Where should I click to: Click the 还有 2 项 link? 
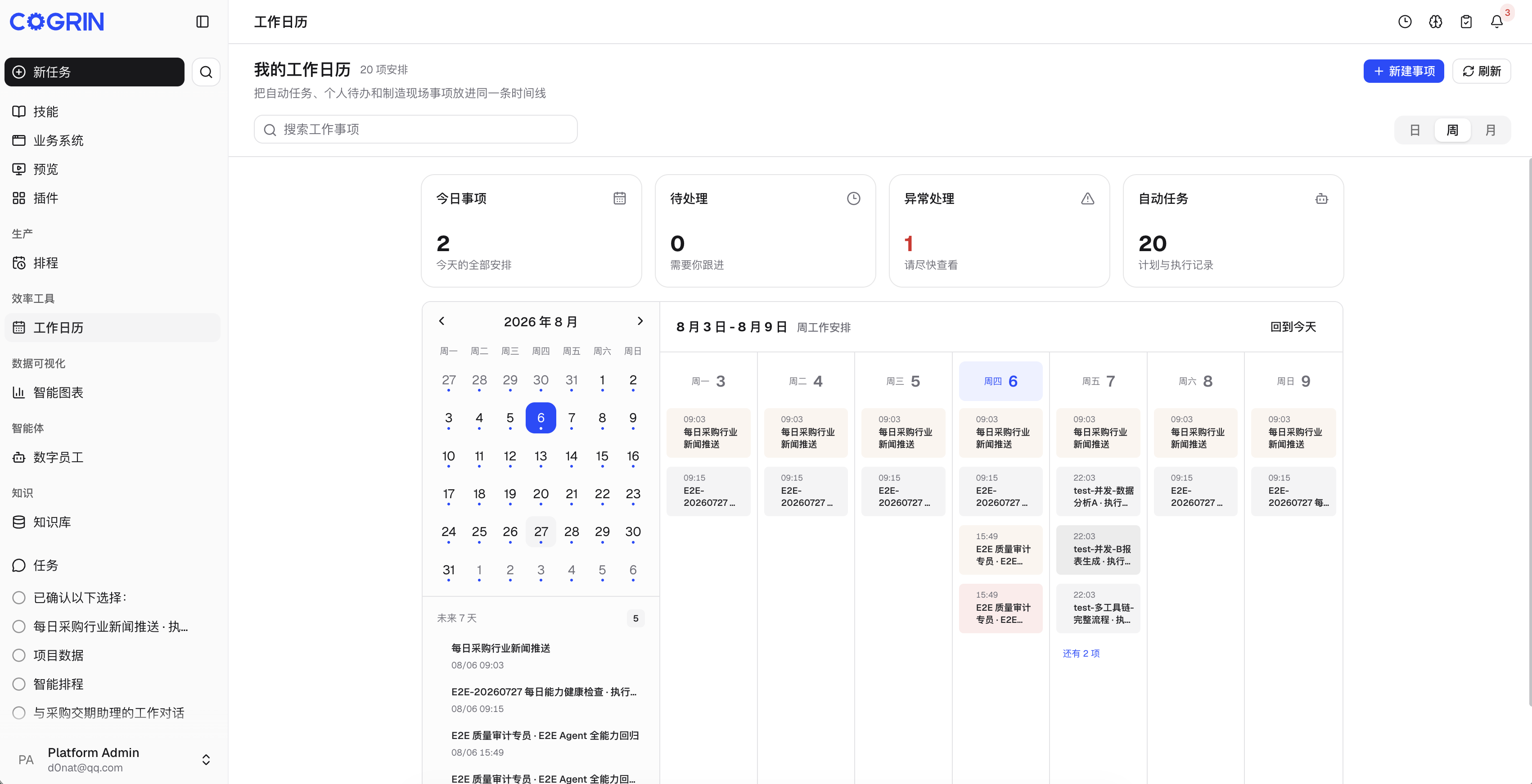[1081, 653]
